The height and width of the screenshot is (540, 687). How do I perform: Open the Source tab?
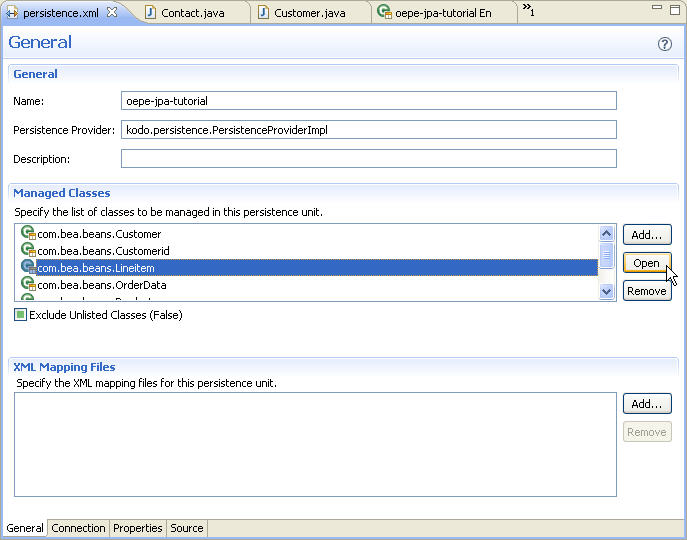pyautogui.click(x=186, y=528)
